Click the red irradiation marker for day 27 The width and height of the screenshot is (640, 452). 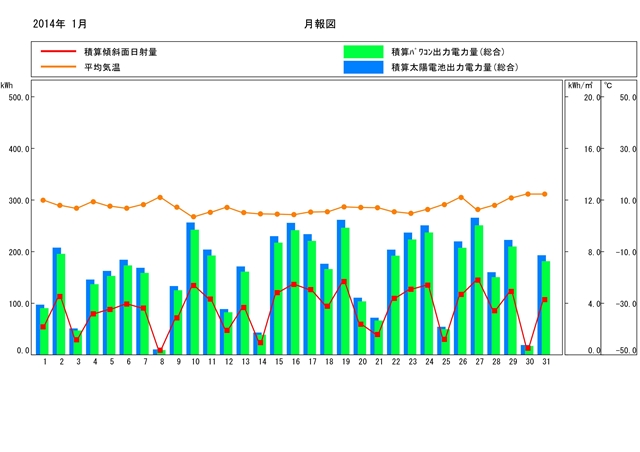478,280
